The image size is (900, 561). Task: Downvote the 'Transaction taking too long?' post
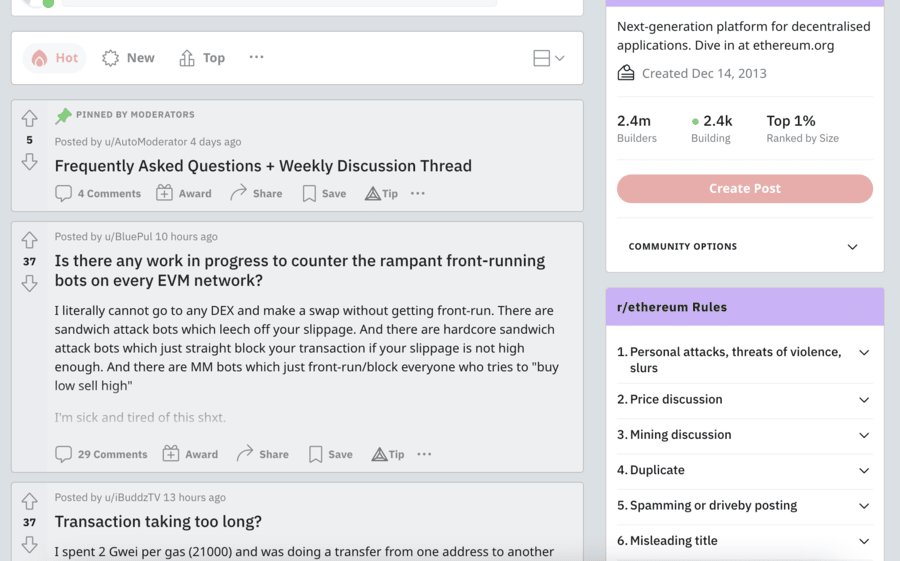pos(29,544)
